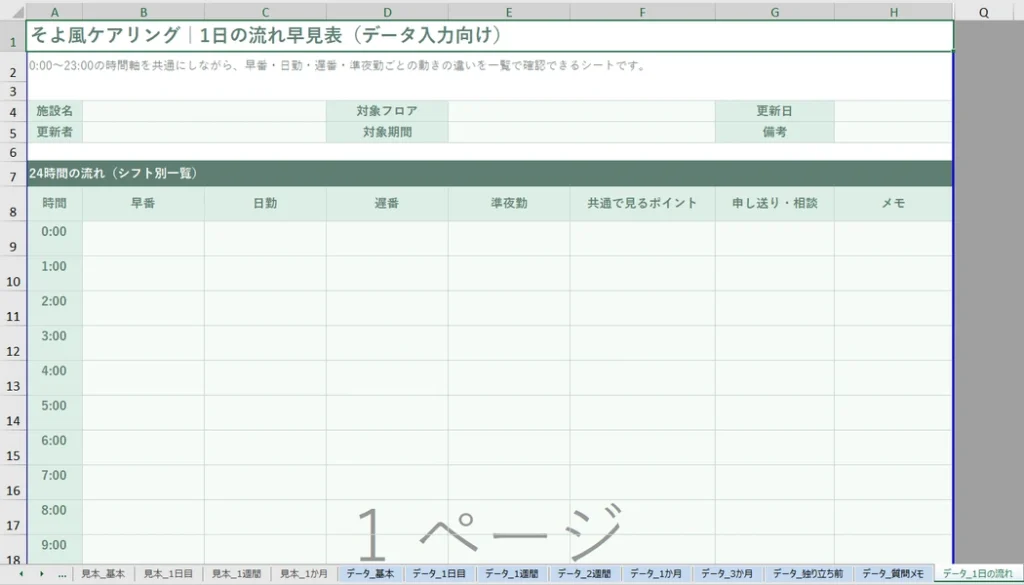Open hidden sheets via the ellipsis button
The image size is (1024, 585).
point(63,574)
